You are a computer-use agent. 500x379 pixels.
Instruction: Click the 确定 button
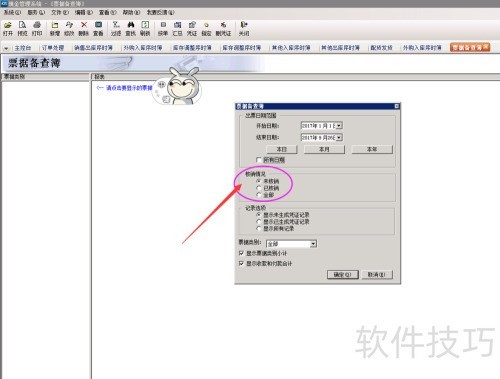coord(343,275)
